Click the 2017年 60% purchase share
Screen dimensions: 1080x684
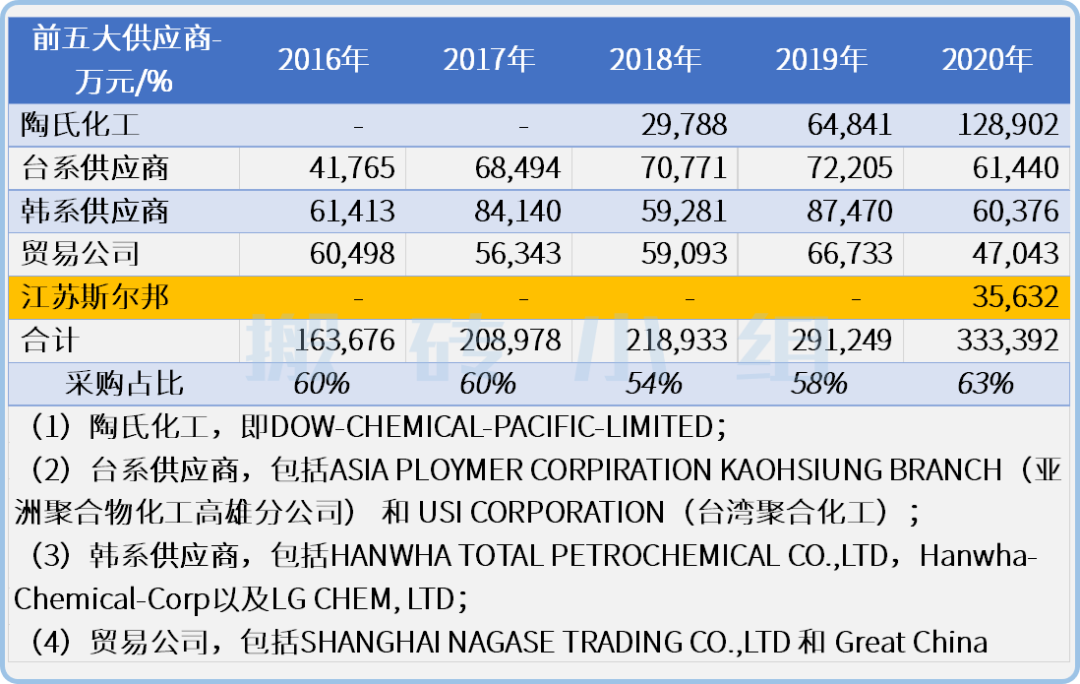coord(488,384)
